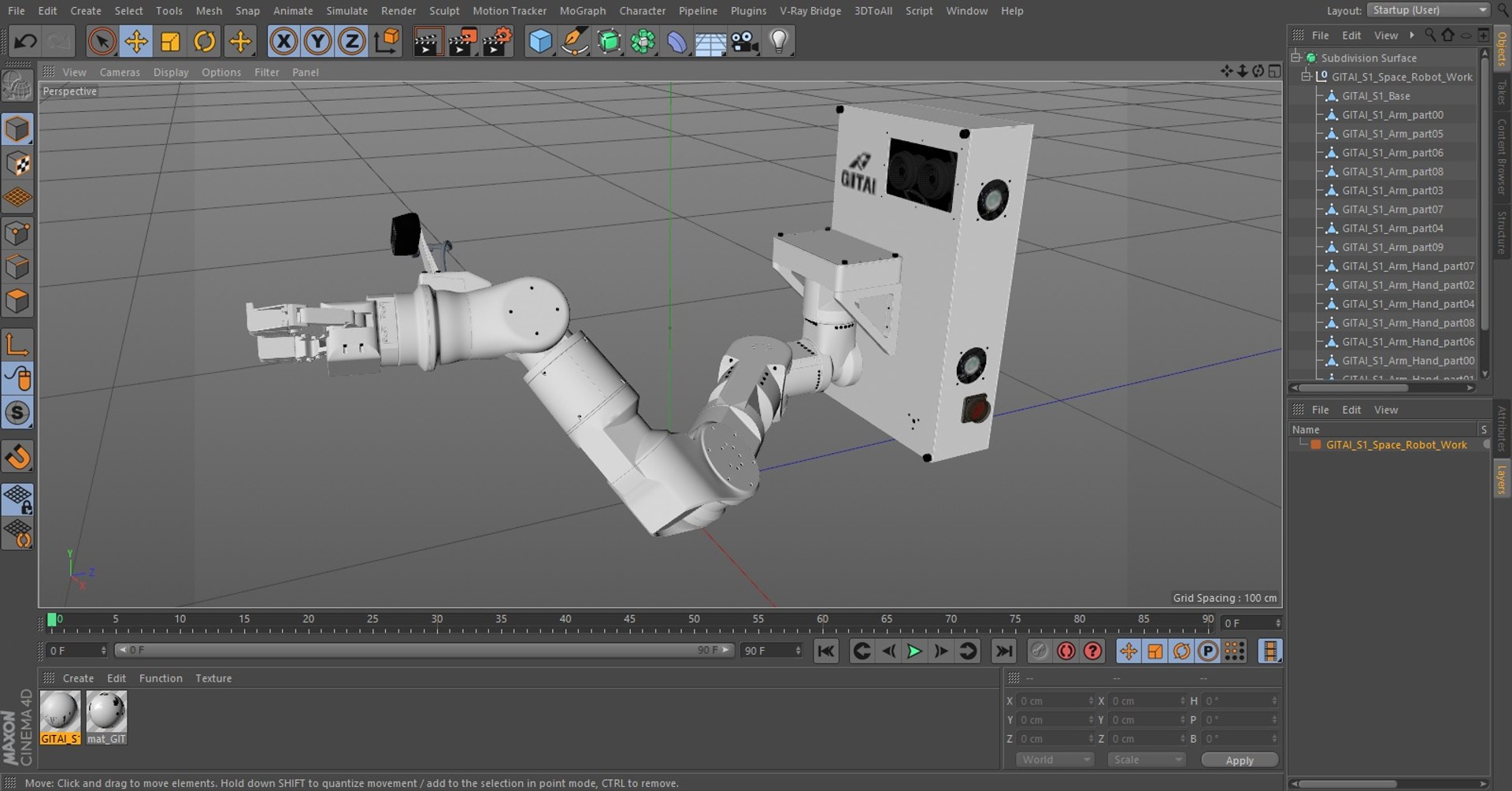Viewport: 1512px width, 791px height.
Task: Click the Undo arrow icon
Action: pyautogui.click(x=25, y=41)
